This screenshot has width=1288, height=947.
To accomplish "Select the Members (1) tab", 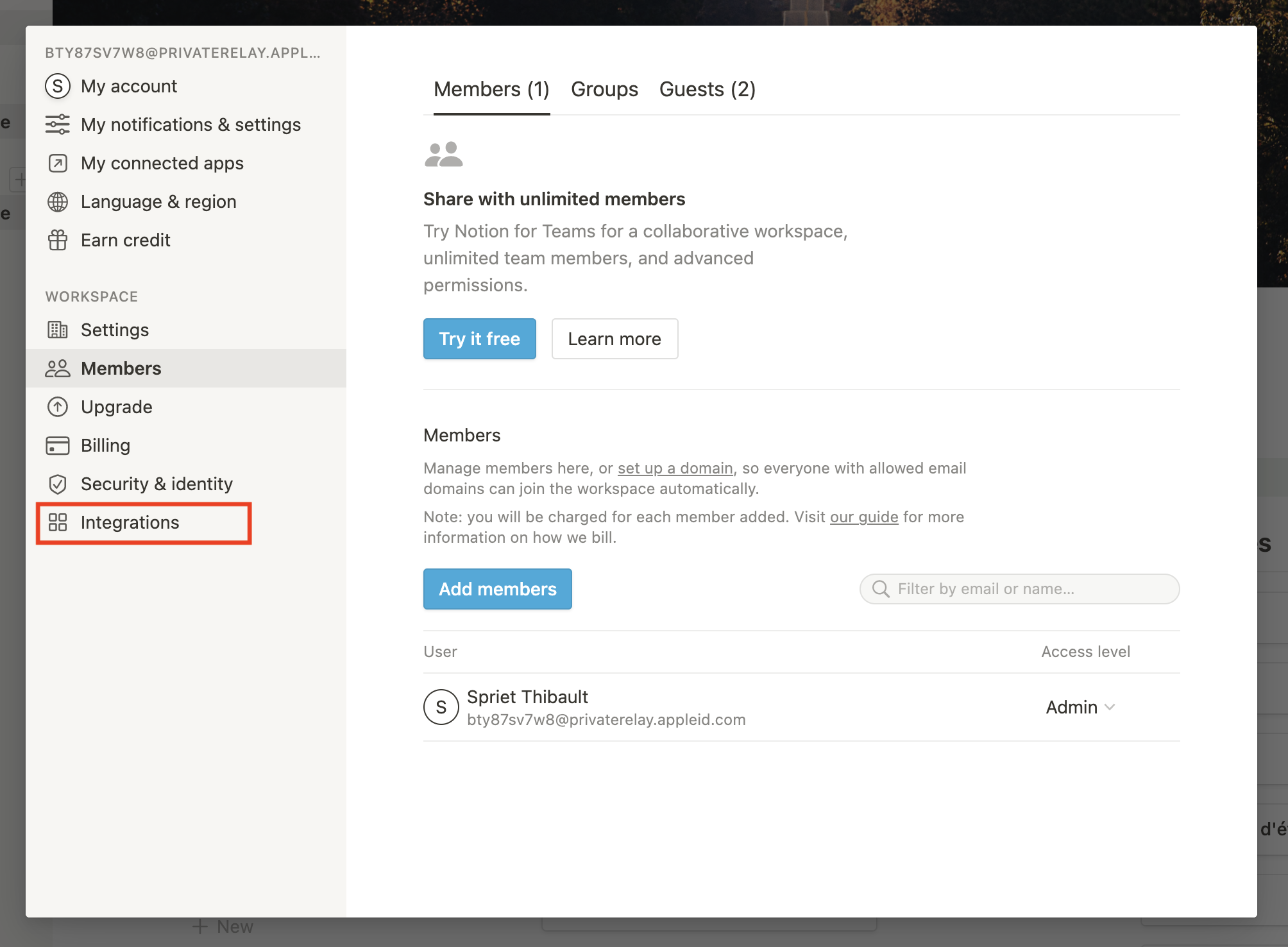I will point(491,89).
